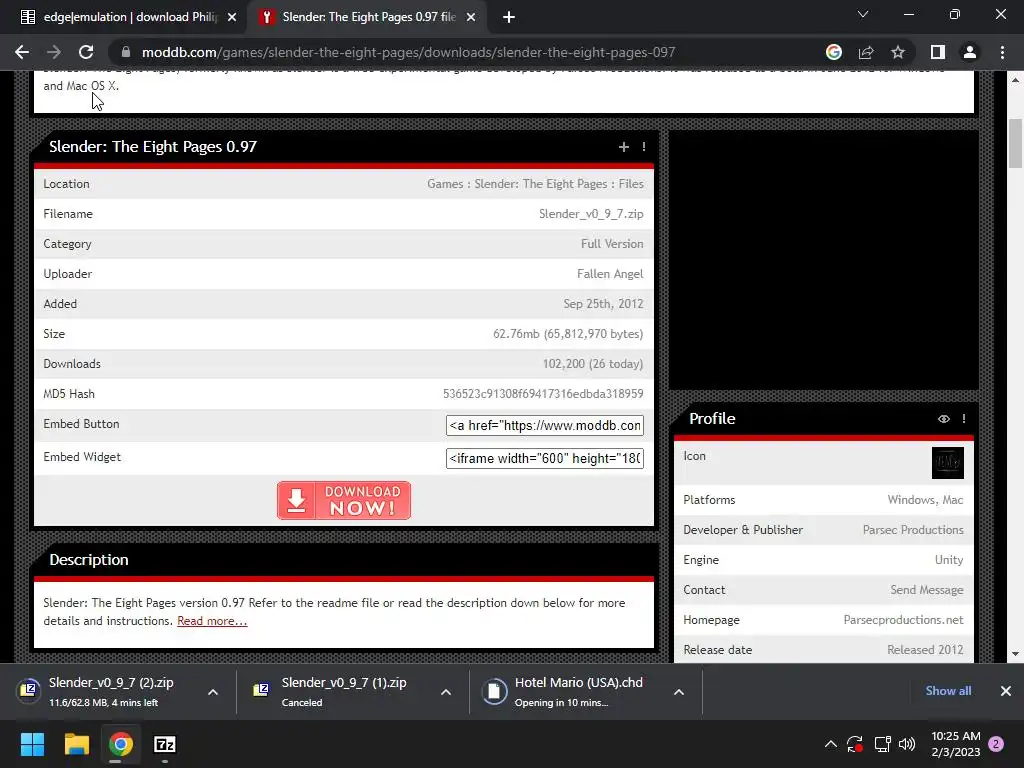The height and width of the screenshot is (768, 1024).
Task: Open Windows Start menu
Action: point(32,744)
